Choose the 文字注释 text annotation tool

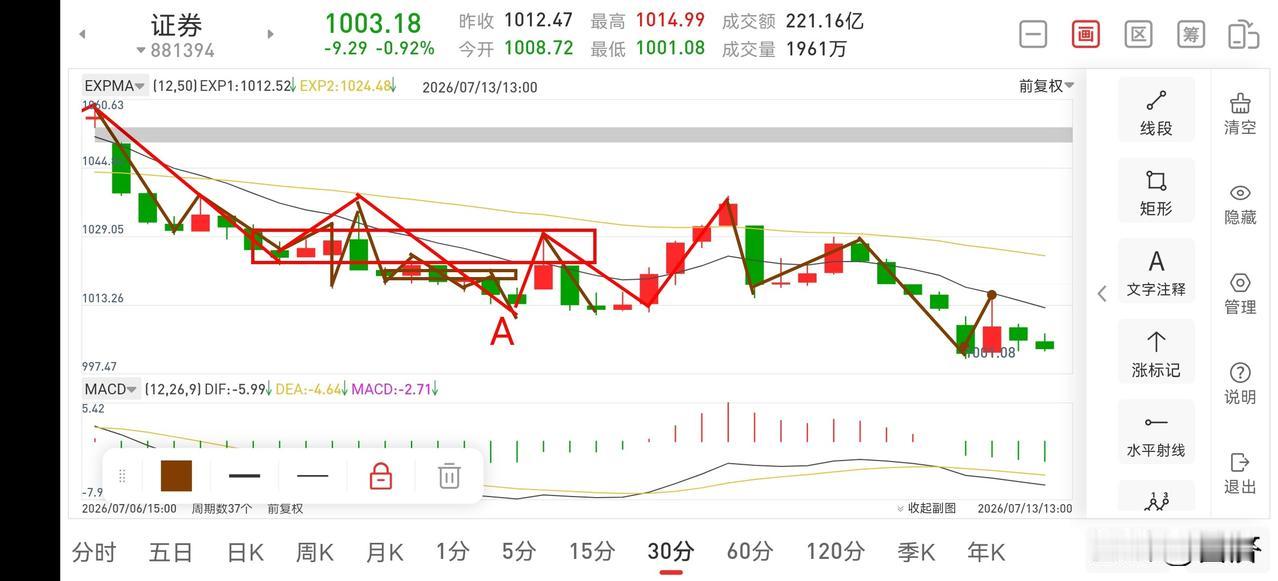click(x=1156, y=272)
